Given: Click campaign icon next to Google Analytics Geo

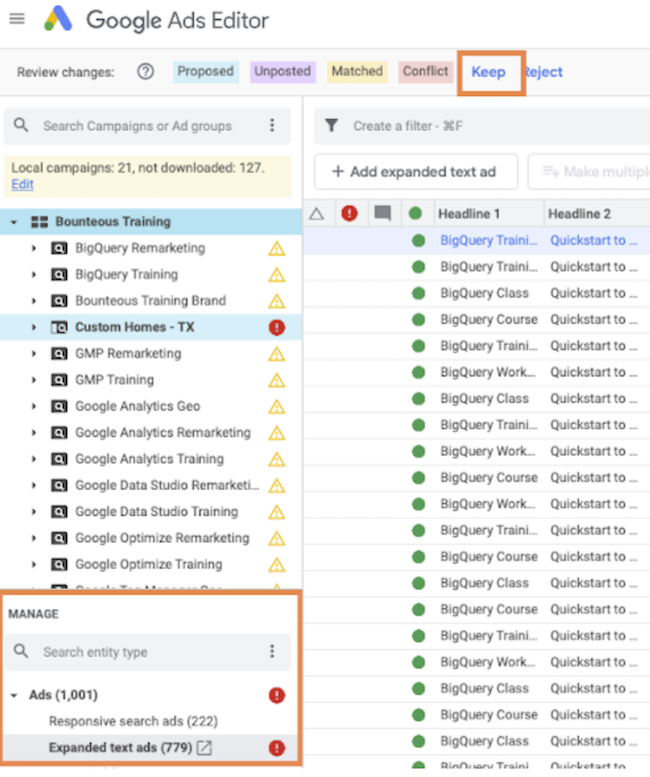Looking at the screenshot, I should tap(59, 406).
